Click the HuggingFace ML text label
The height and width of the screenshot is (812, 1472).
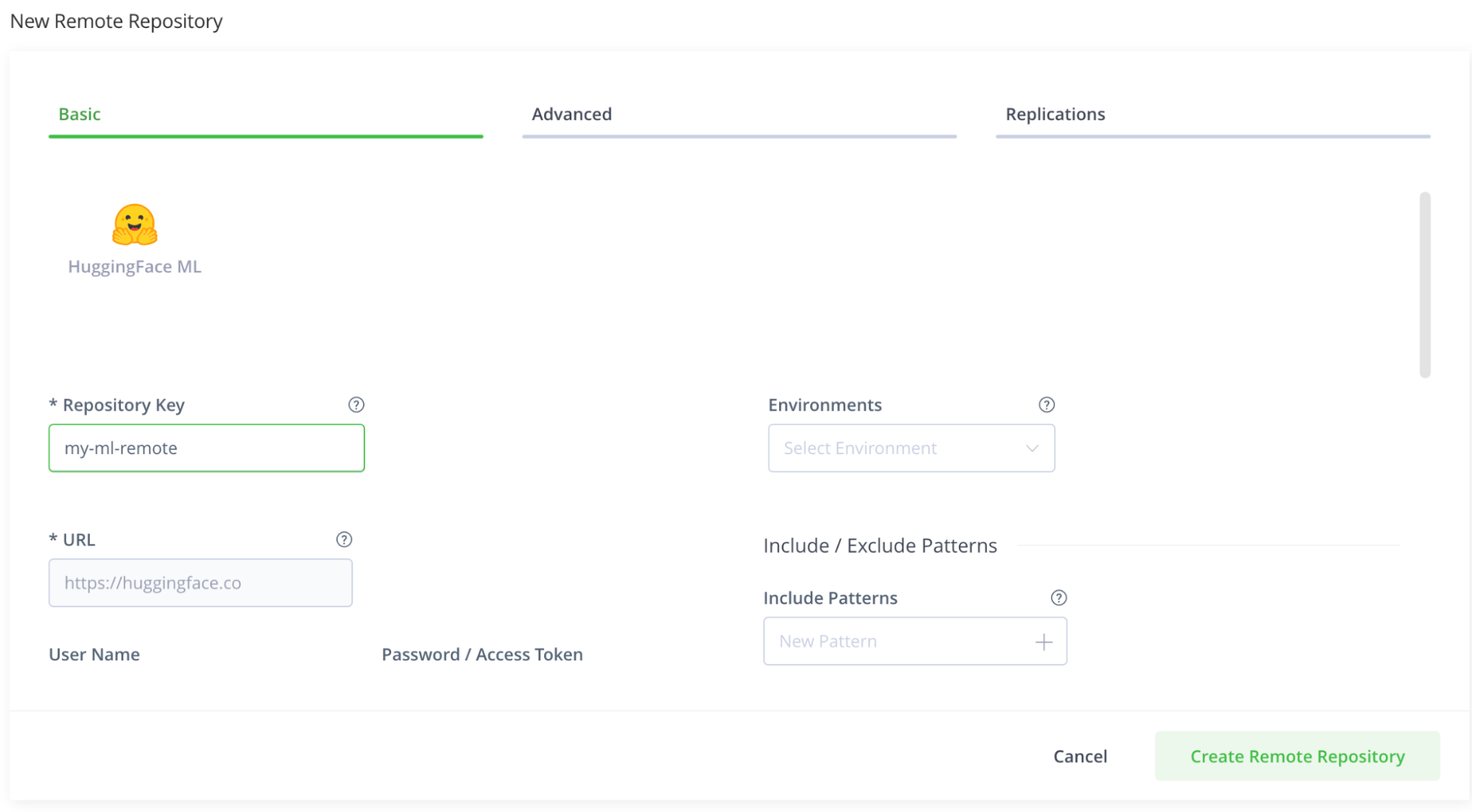(135, 266)
